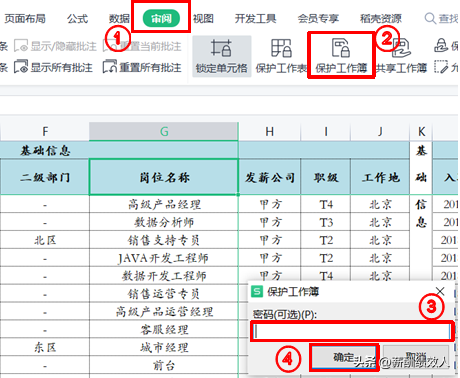This screenshot has height=378, width=460.
Task: Select the 前台 cell
Action: pyautogui.click(x=164, y=366)
